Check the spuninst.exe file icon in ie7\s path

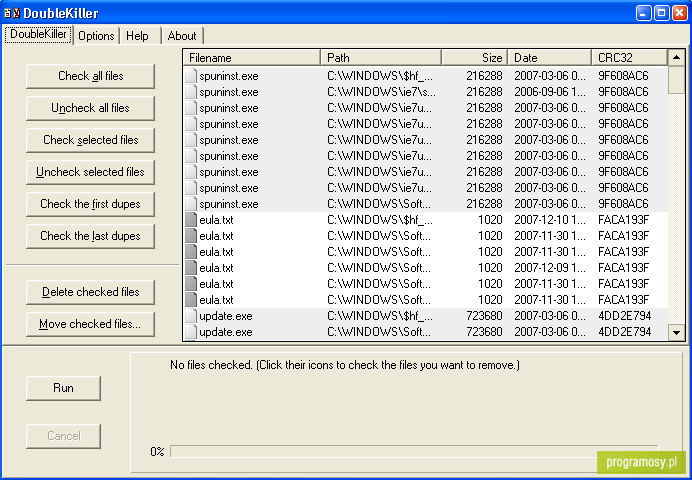tap(191, 92)
